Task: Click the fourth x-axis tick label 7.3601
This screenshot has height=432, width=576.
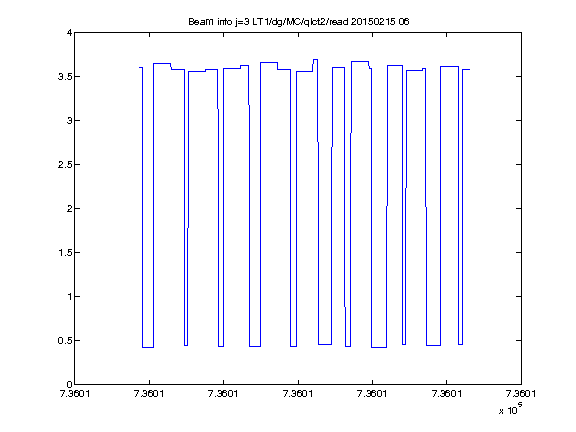Action: click(x=298, y=394)
